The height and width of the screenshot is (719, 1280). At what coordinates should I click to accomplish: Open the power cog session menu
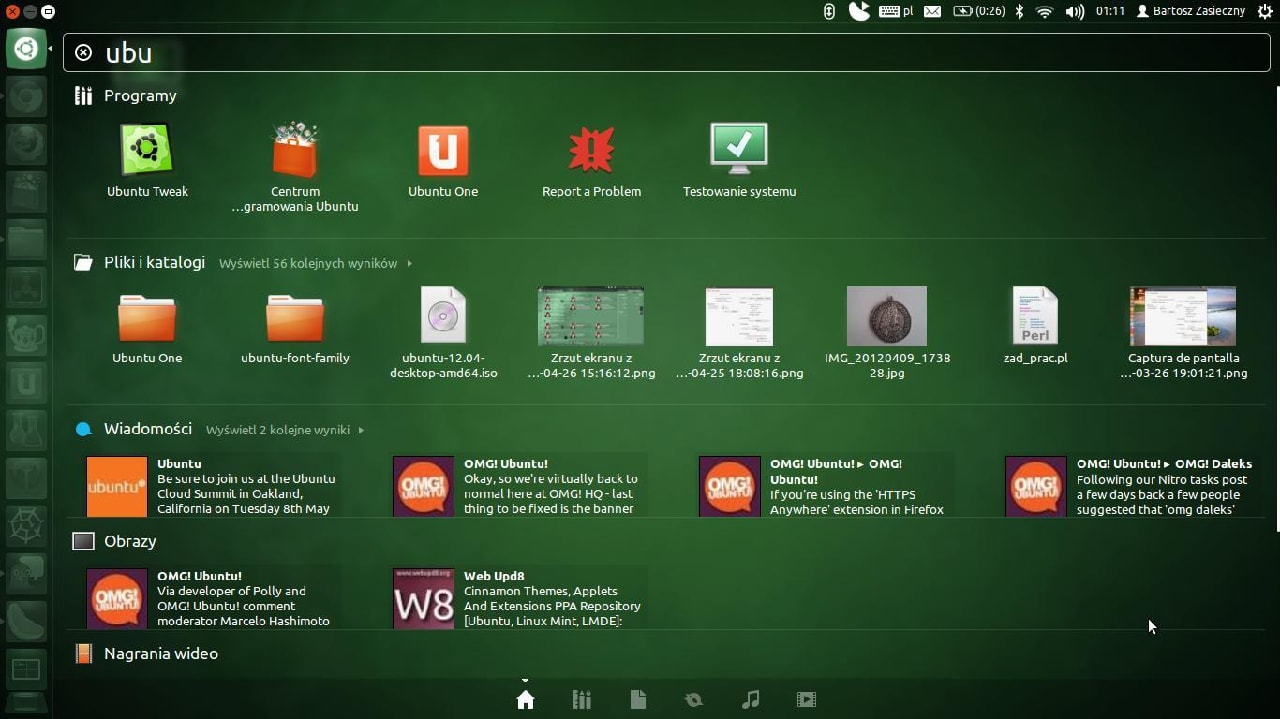coord(1264,11)
